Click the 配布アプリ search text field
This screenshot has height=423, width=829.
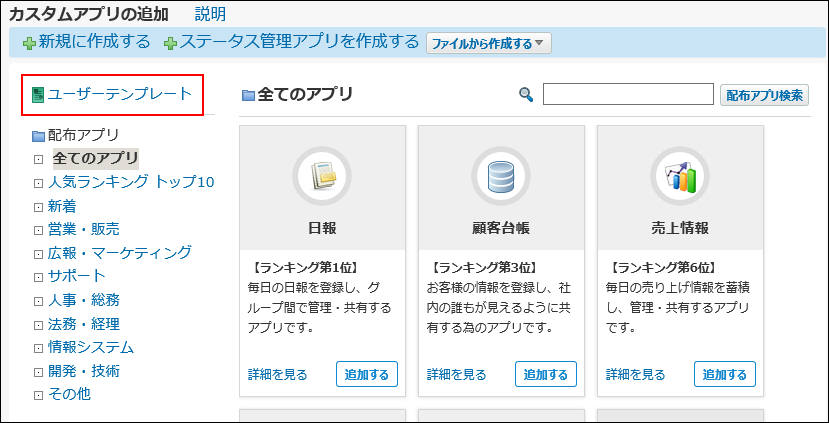pos(629,94)
